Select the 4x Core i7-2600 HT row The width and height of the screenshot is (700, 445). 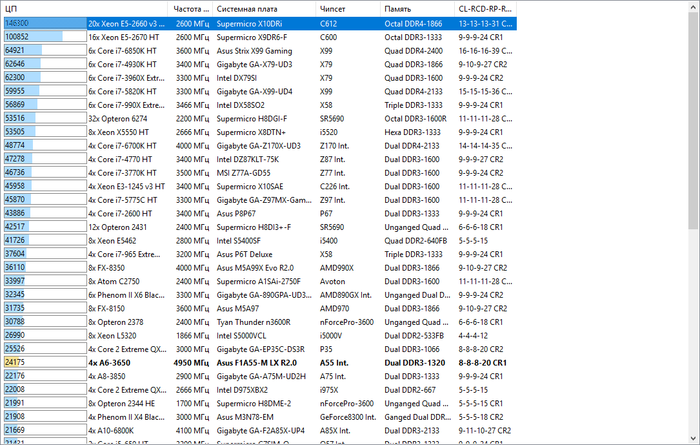click(x=260, y=213)
